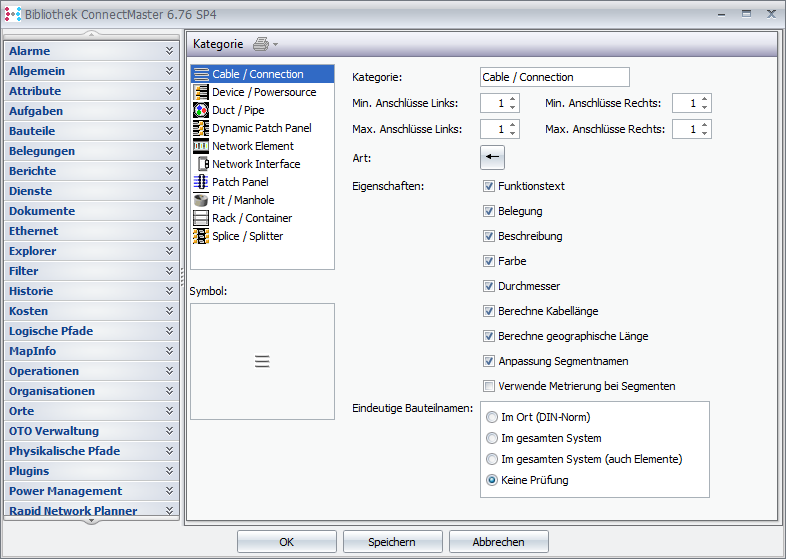Click the Duct / Pipe colored icon

tap(201, 110)
